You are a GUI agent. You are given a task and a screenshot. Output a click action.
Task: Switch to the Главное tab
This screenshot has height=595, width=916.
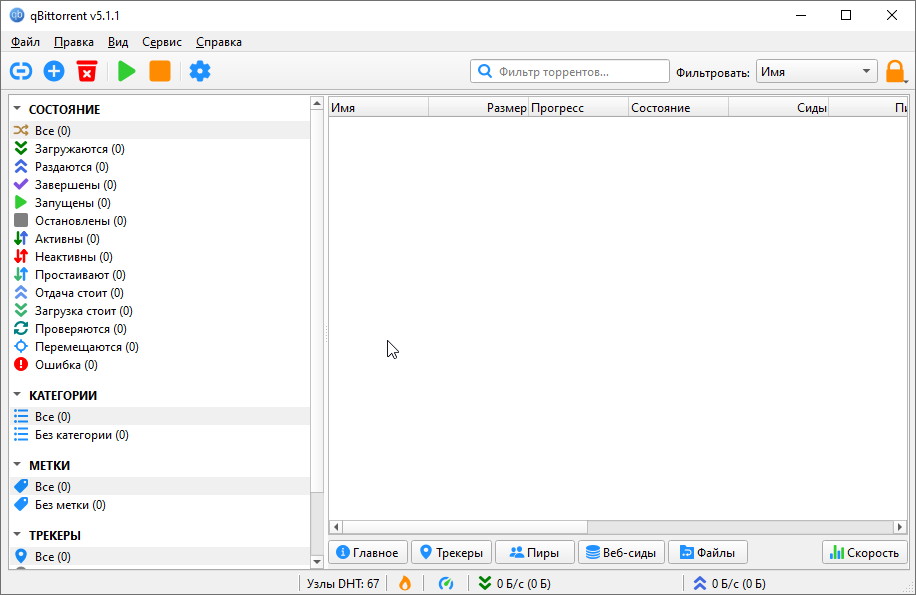point(368,552)
